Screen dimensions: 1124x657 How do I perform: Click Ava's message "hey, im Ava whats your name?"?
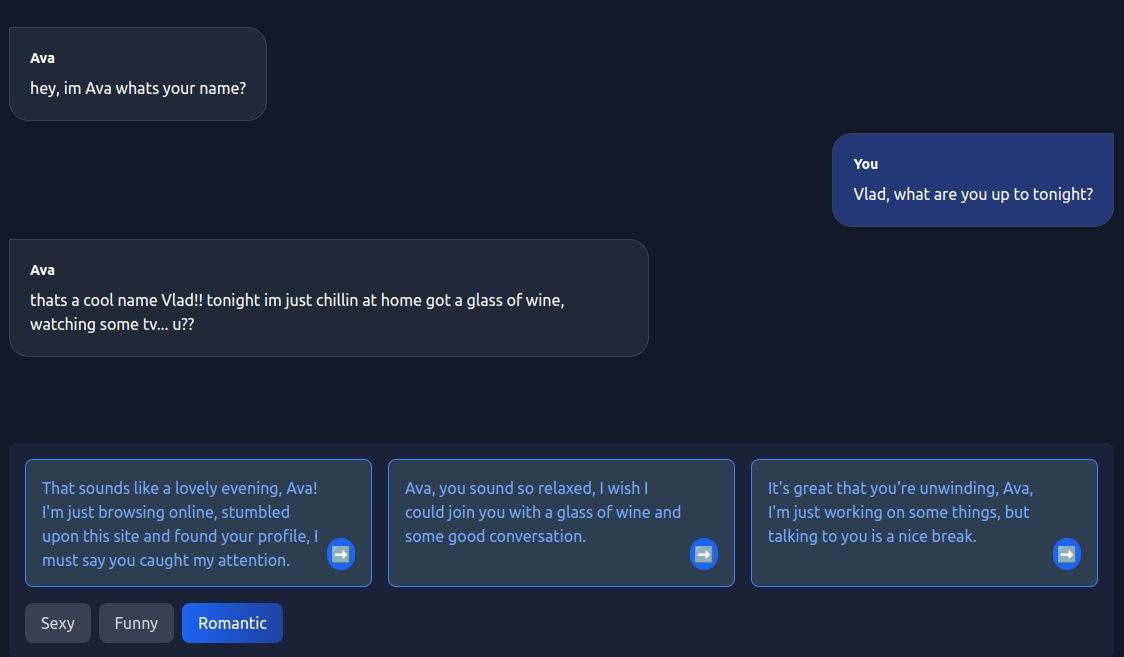[x=138, y=88]
